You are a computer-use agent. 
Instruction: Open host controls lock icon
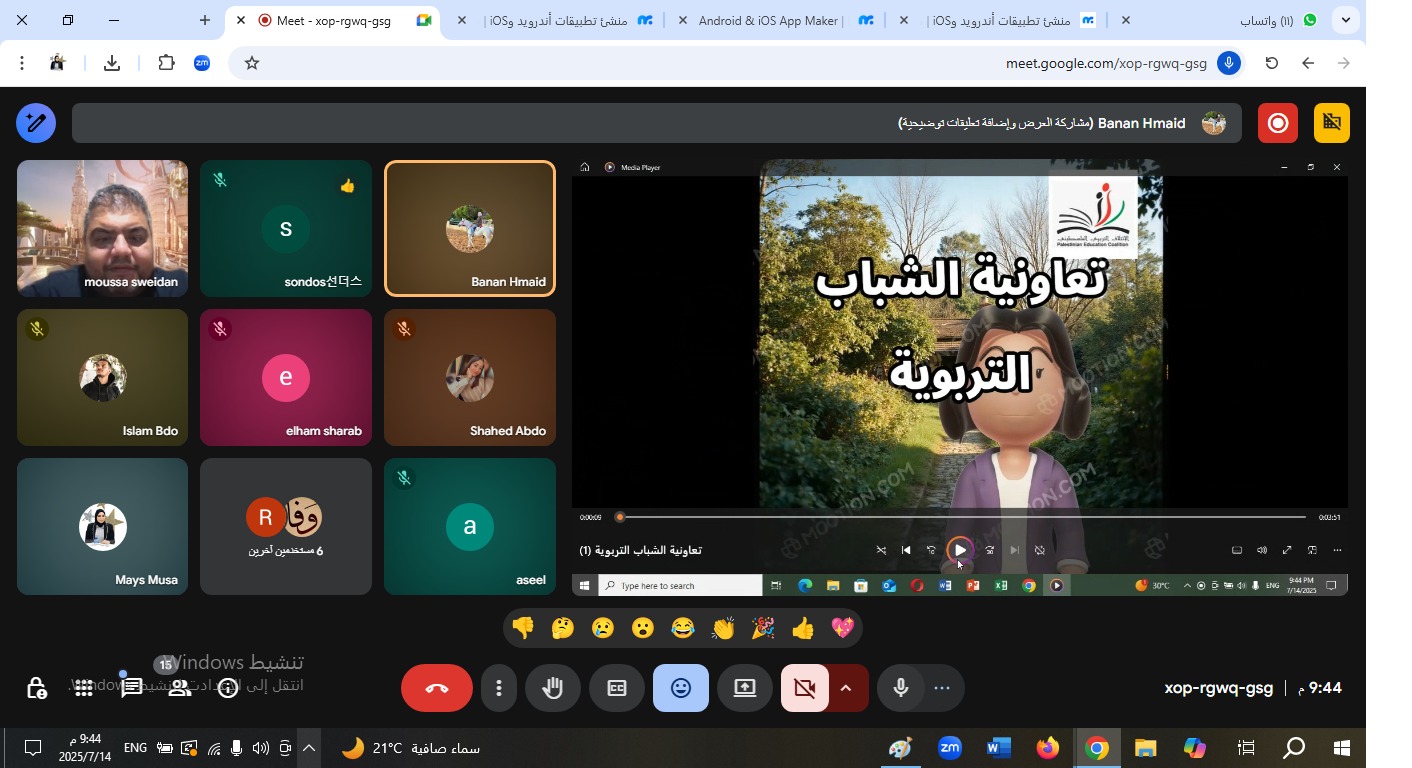(x=36, y=688)
